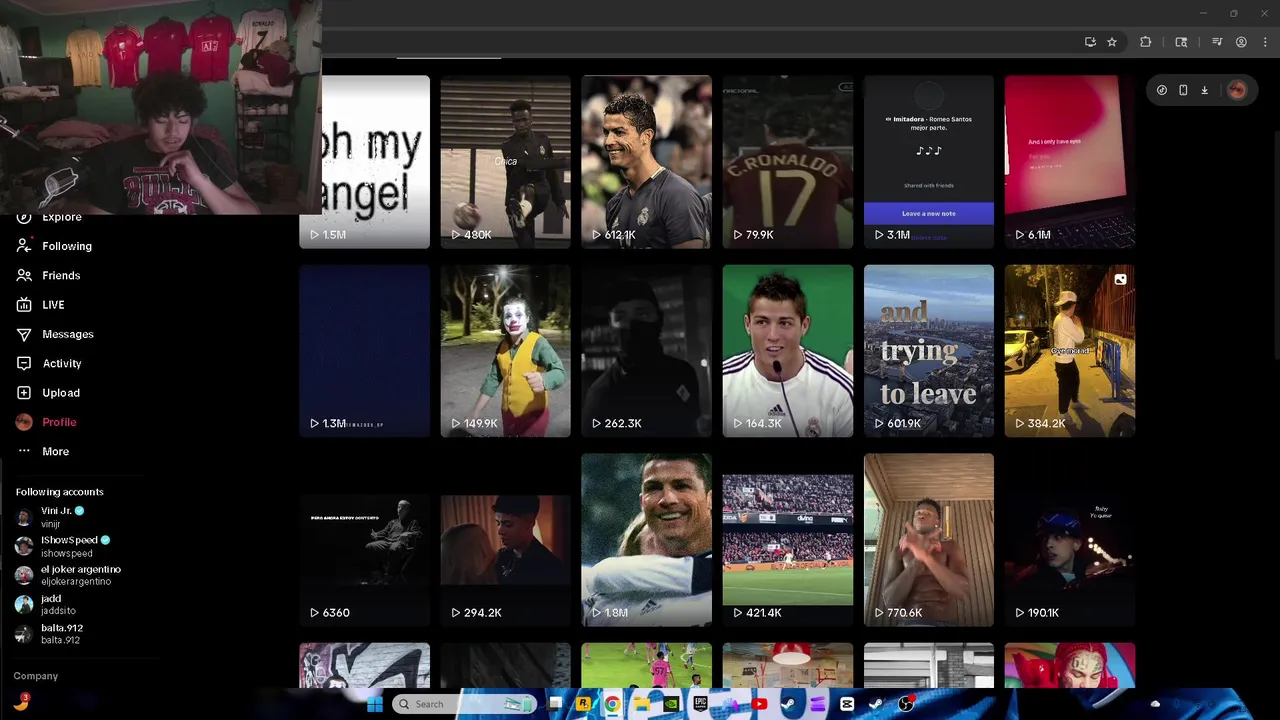
Task: Open the Joker 149.9K views video
Action: (x=506, y=351)
